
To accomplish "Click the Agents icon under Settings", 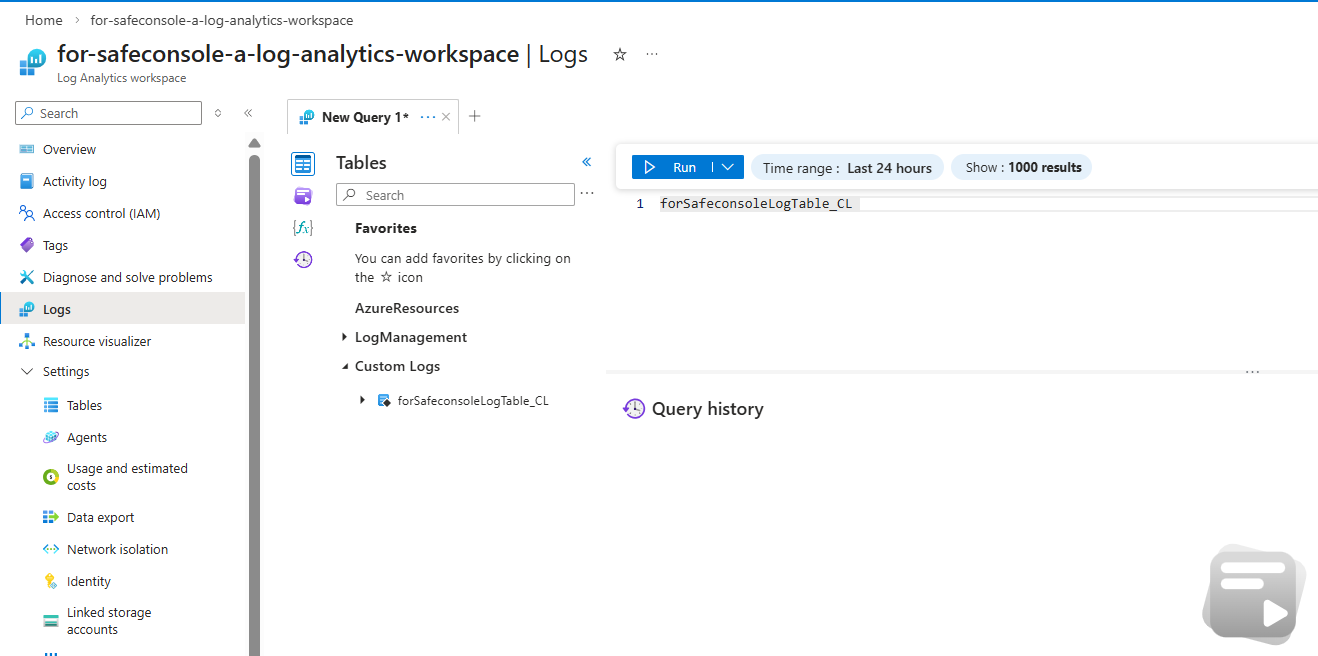I will point(51,437).
